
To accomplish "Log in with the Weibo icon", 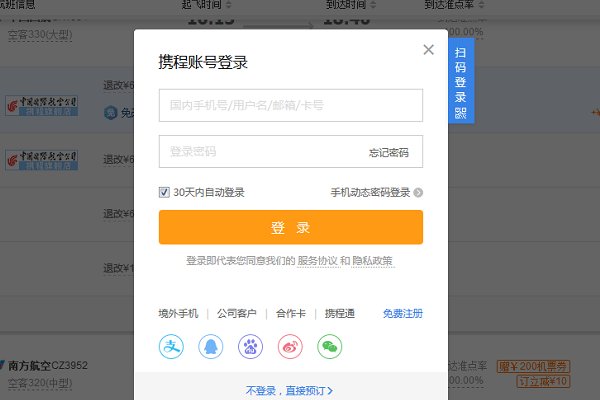I will tap(290, 346).
